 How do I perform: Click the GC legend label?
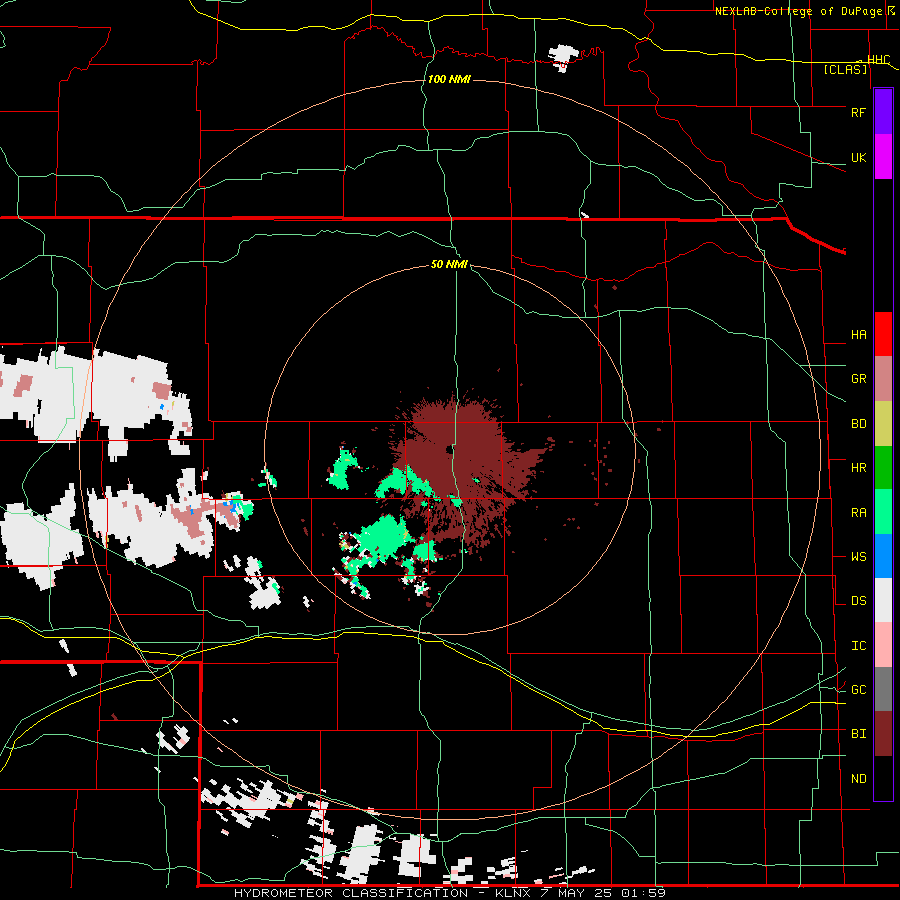(x=858, y=690)
